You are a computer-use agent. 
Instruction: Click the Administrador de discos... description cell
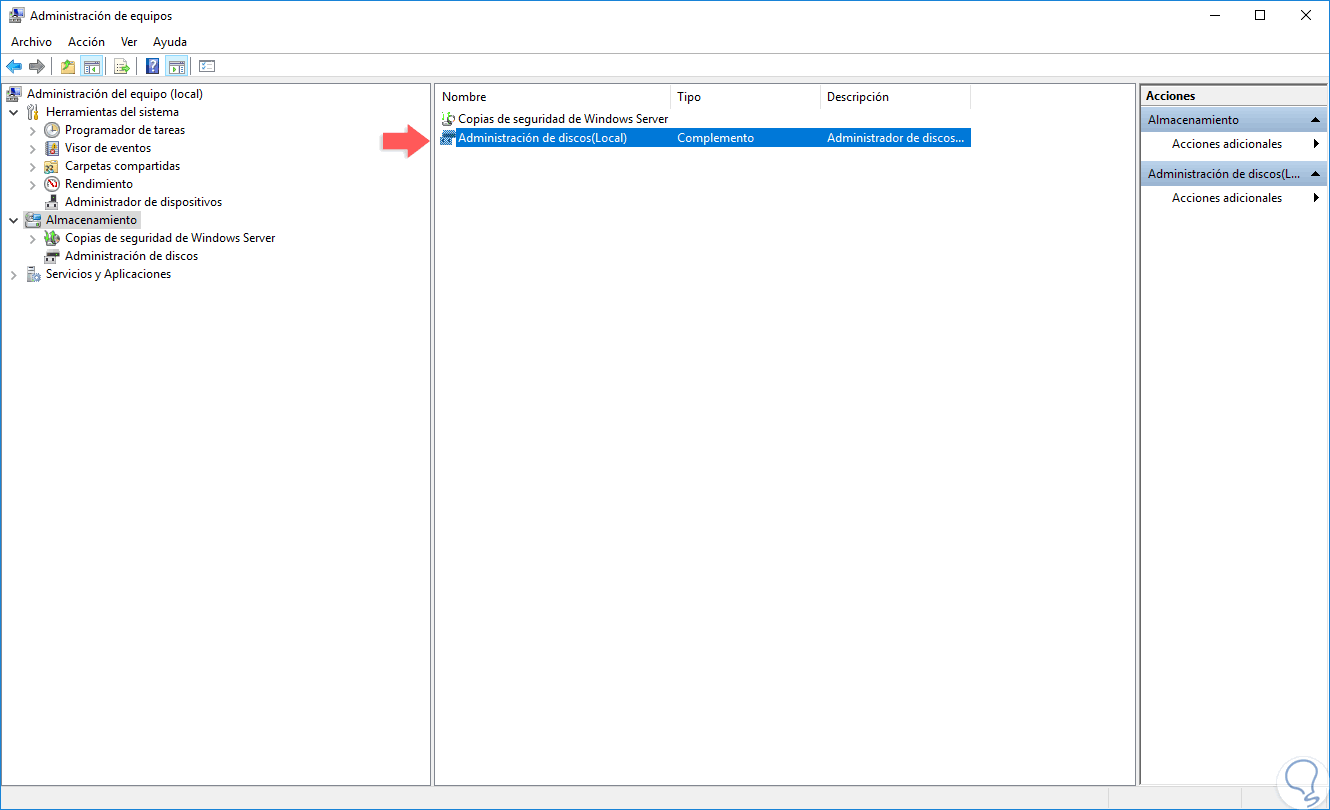pos(897,138)
